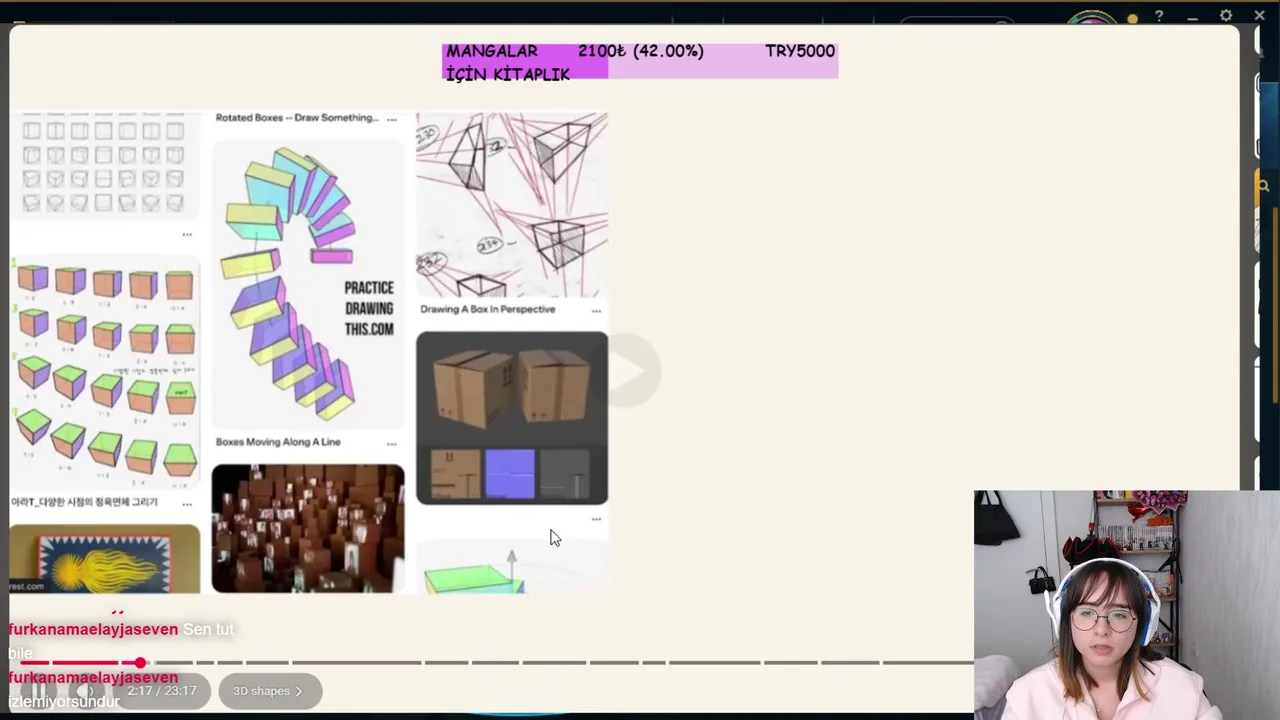Viewport: 1280px width, 720px height.
Task: Click the magnifier search icon at right edge
Action: [1264, 185]
